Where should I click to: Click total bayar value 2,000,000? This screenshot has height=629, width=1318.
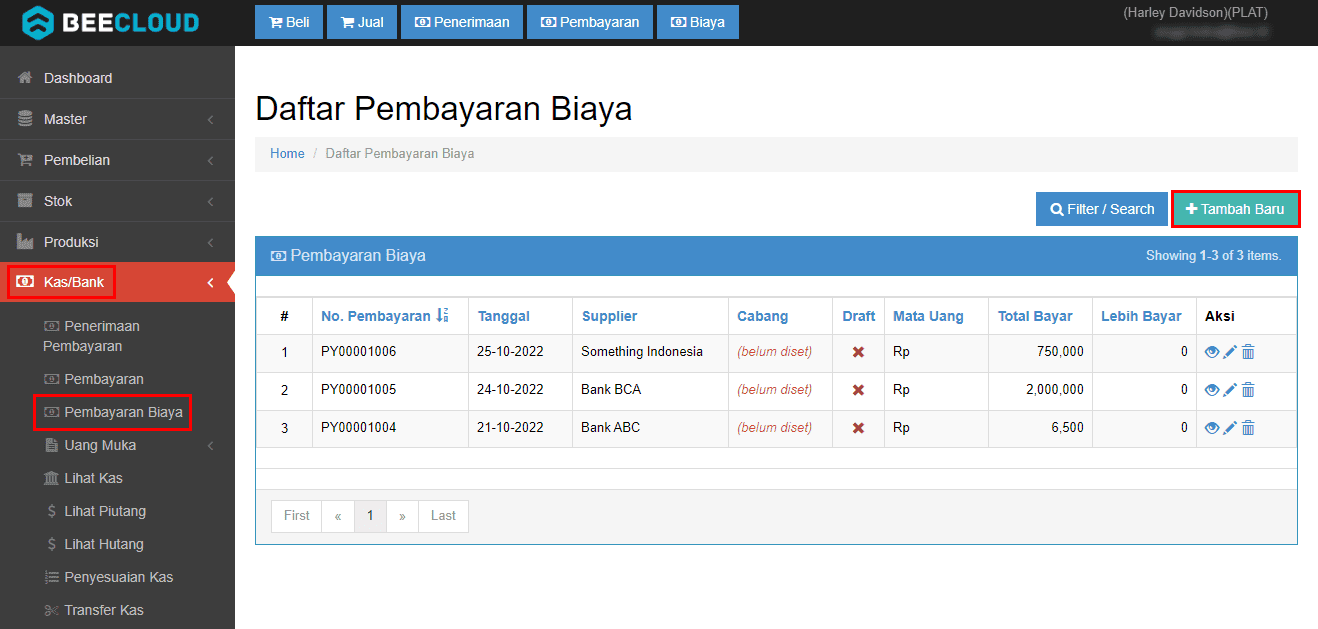pos(1055,390)
